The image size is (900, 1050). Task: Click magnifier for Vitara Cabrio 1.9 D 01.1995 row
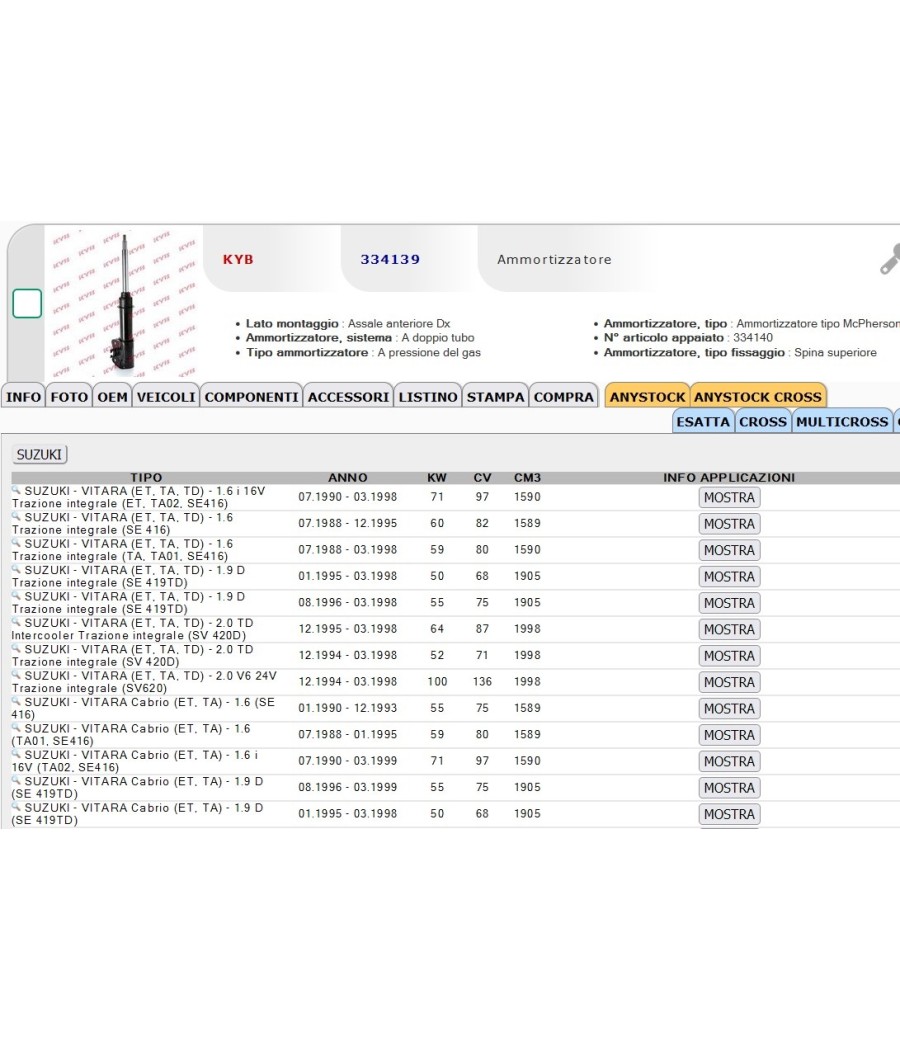click(17, 807)
